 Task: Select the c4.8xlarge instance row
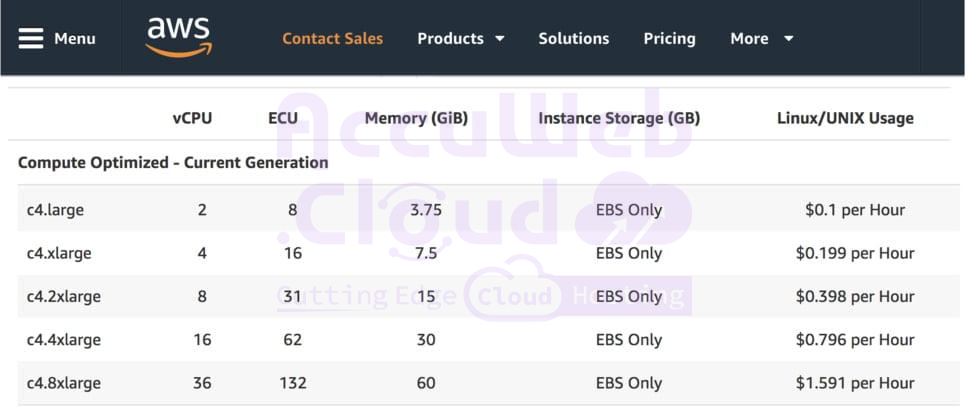(x=64, y=383)
